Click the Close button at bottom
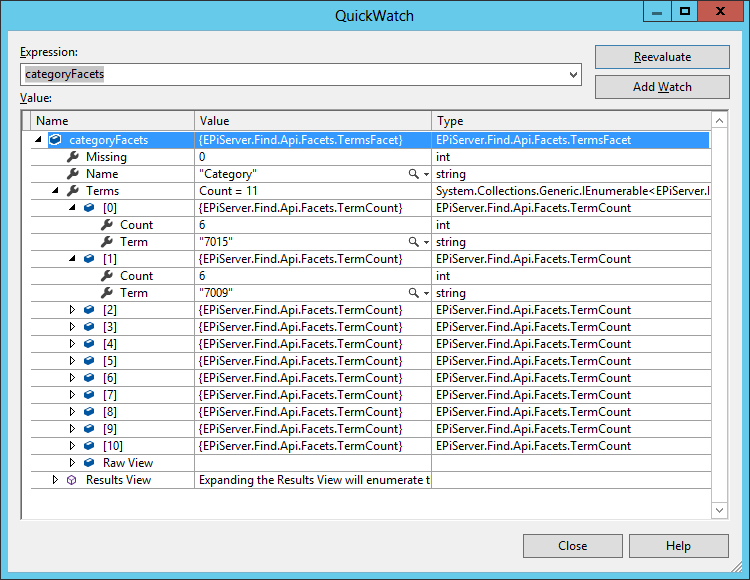 point(572,546)
